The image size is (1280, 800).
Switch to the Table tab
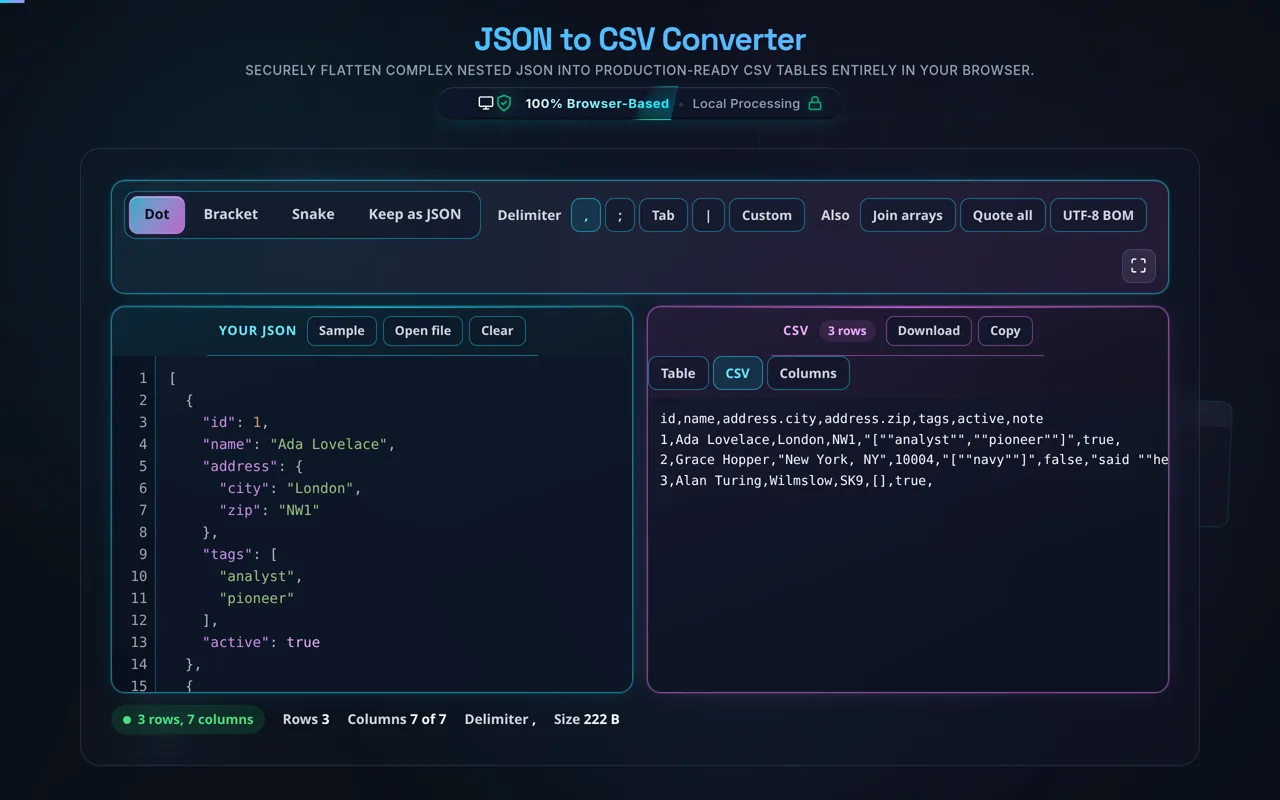click(x=678, y=373)
